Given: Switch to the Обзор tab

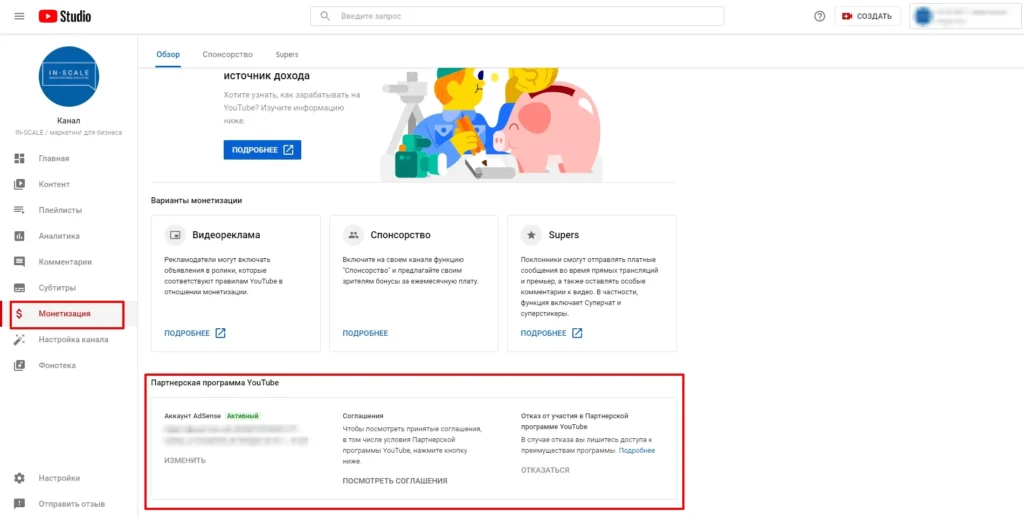Looking at the screenshot, I should [168, 54].
